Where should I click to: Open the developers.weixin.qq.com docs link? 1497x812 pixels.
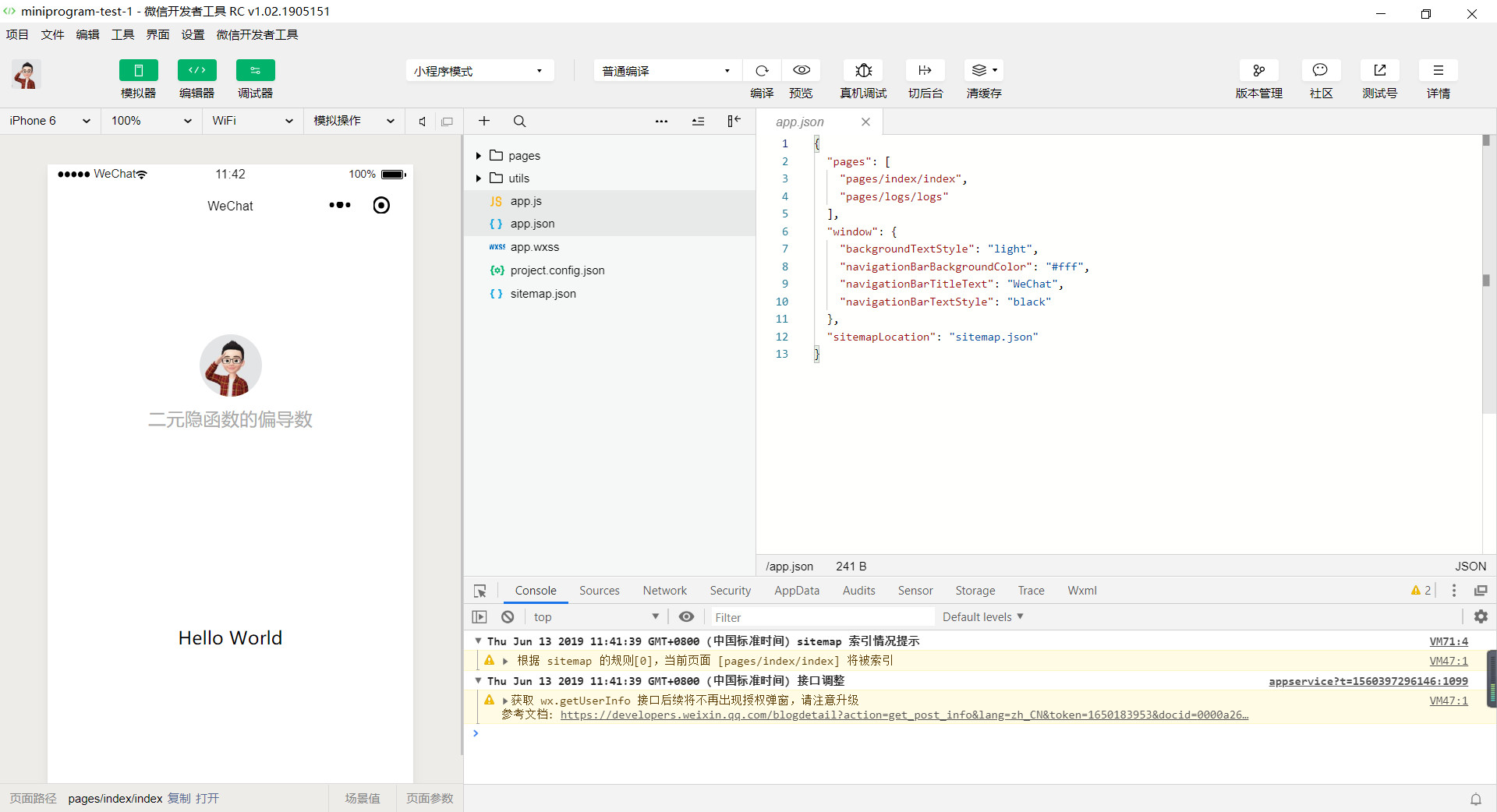pyautogui.click(x=904, y=715)
